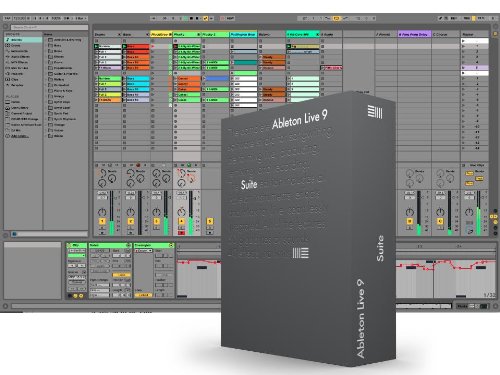Toggle the blue Preview button below the browser

tap(14, 234)
